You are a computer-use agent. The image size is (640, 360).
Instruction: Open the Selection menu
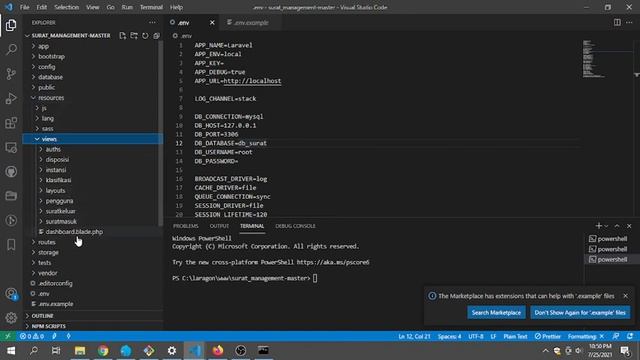[x=67, y=7]
